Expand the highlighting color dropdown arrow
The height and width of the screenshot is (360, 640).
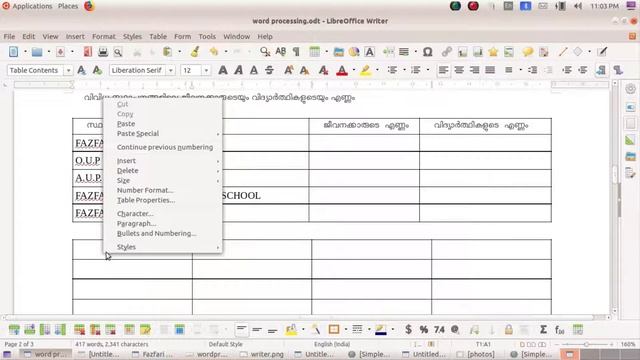(x=377, y=70)
